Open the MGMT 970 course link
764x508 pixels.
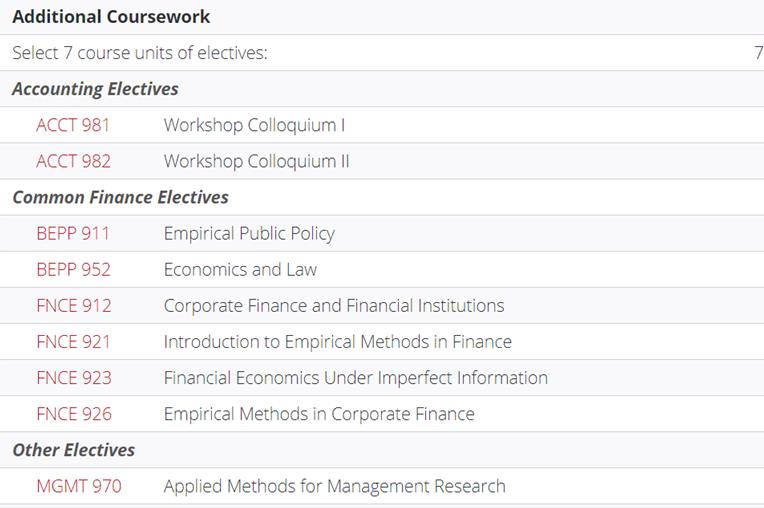click(79, 486)
